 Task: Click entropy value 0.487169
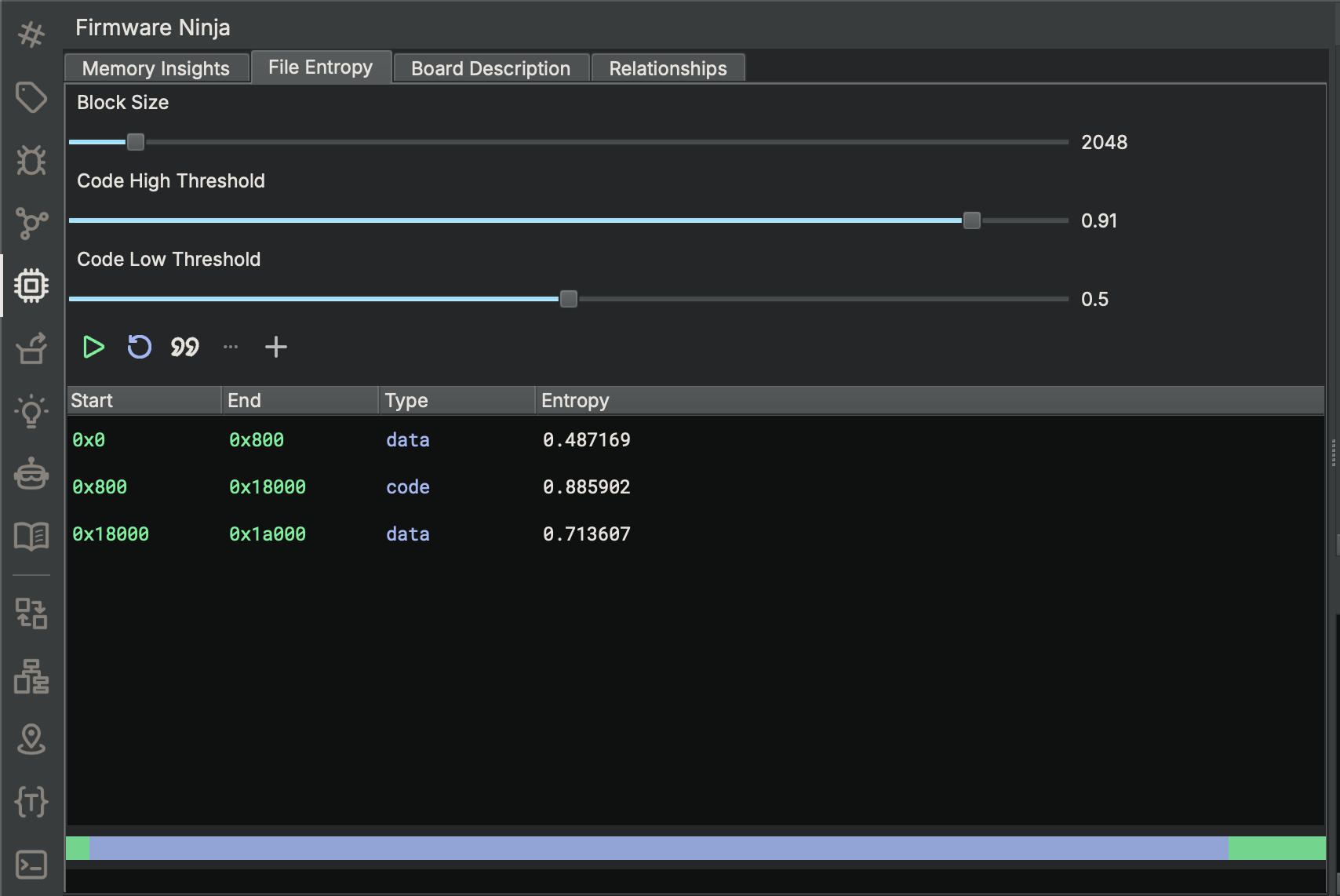pyautogui.click(x=587, y=440)
